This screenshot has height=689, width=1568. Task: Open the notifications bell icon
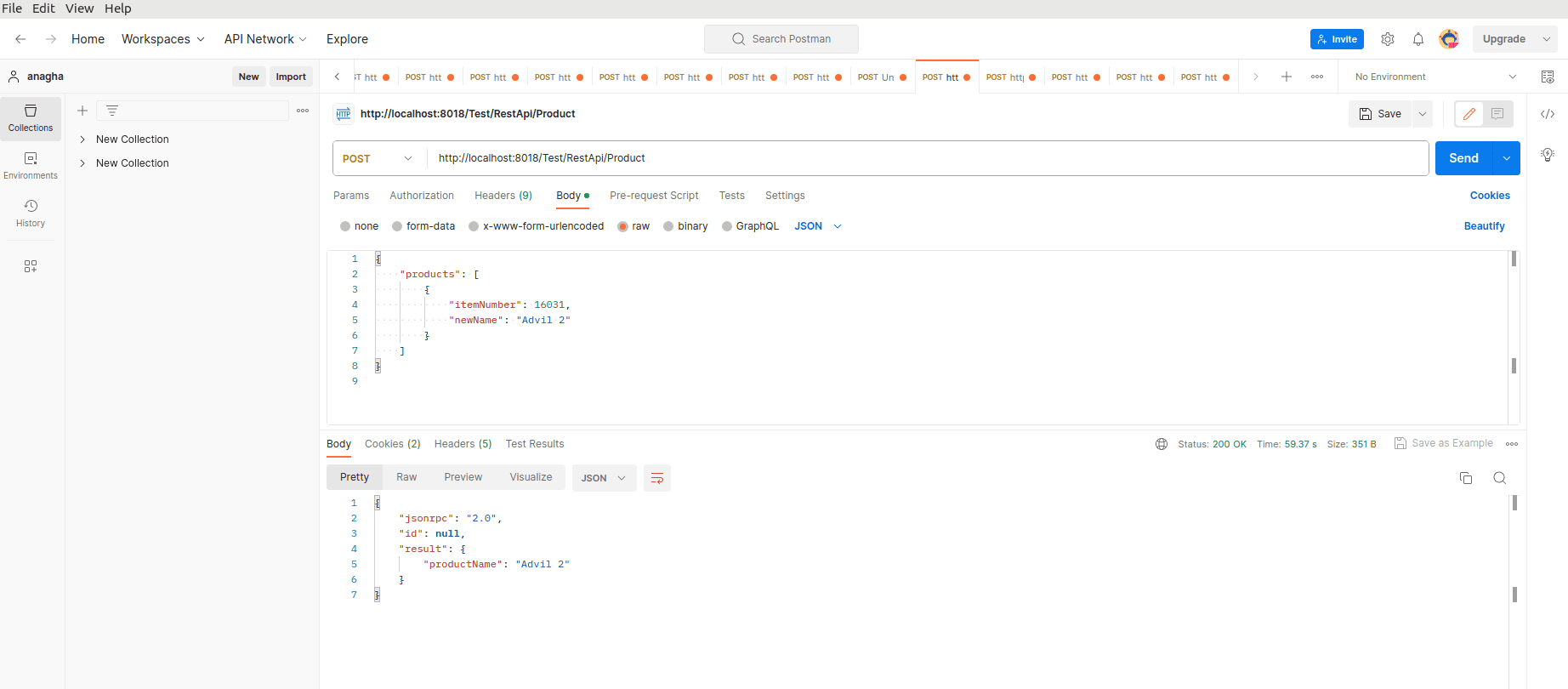1418,39
